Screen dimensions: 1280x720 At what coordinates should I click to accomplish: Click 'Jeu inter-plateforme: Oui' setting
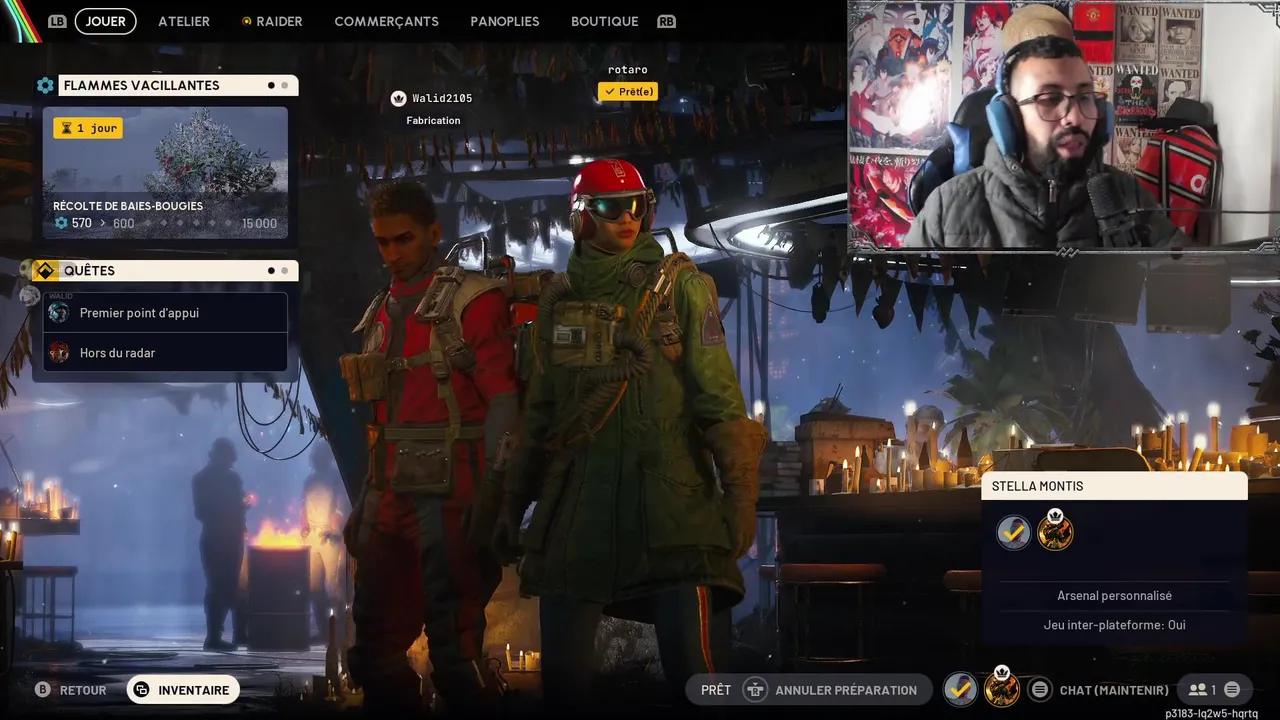click(x=1114, y=625)
